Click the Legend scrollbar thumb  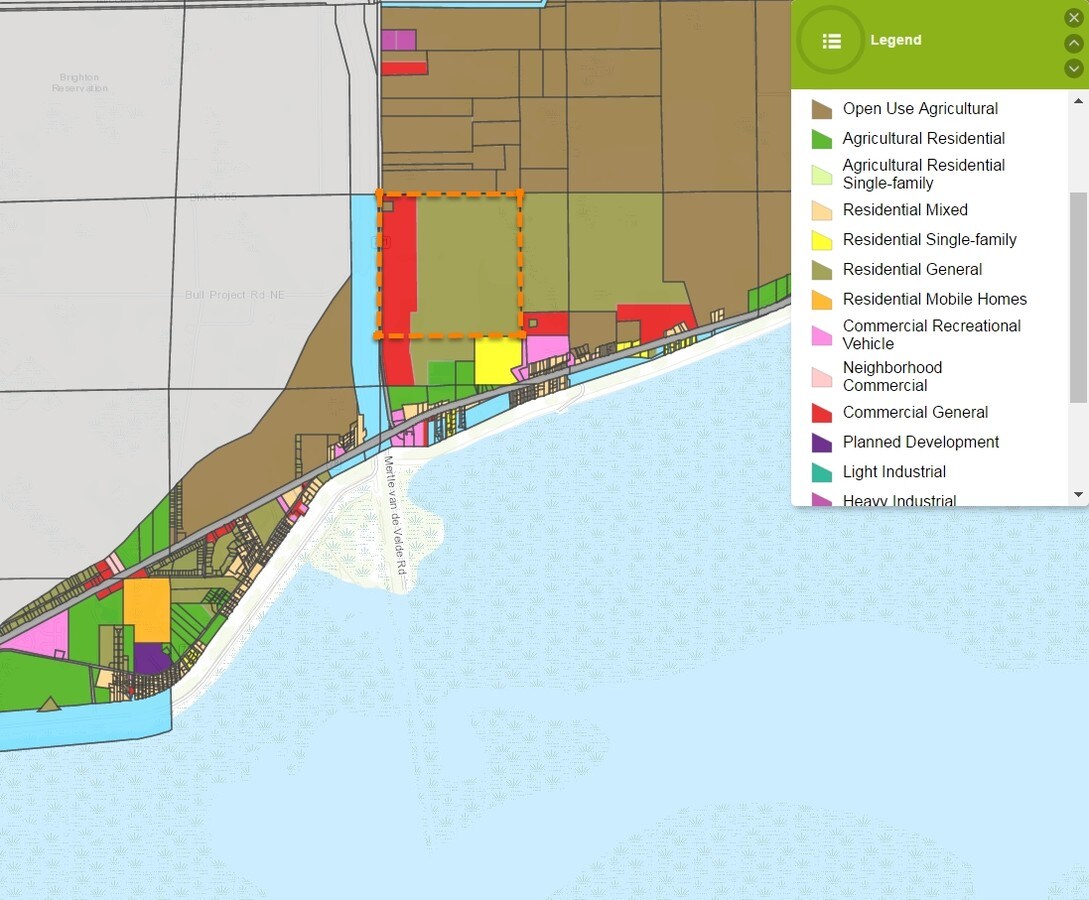(1079, 297)
